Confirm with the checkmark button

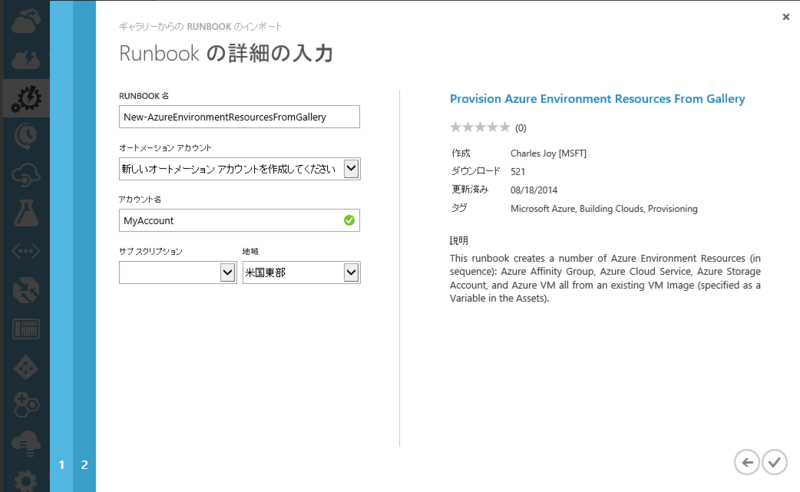click(774, 462)
